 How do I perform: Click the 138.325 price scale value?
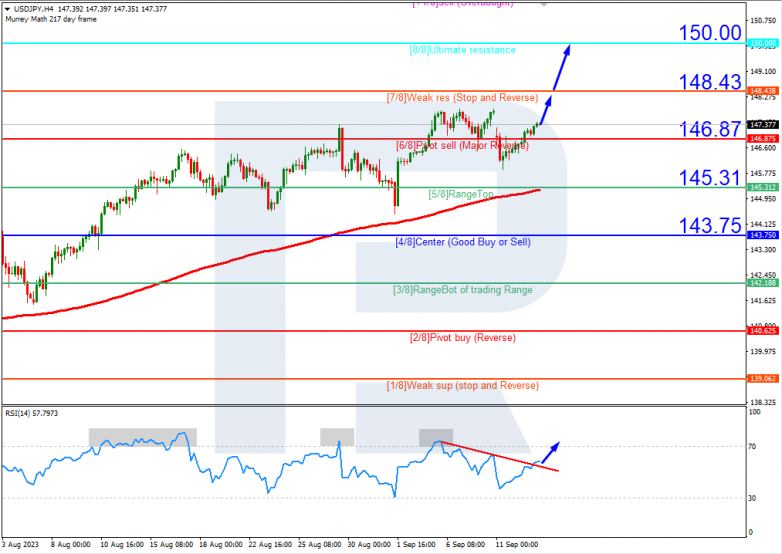click(x=763, y=402)
